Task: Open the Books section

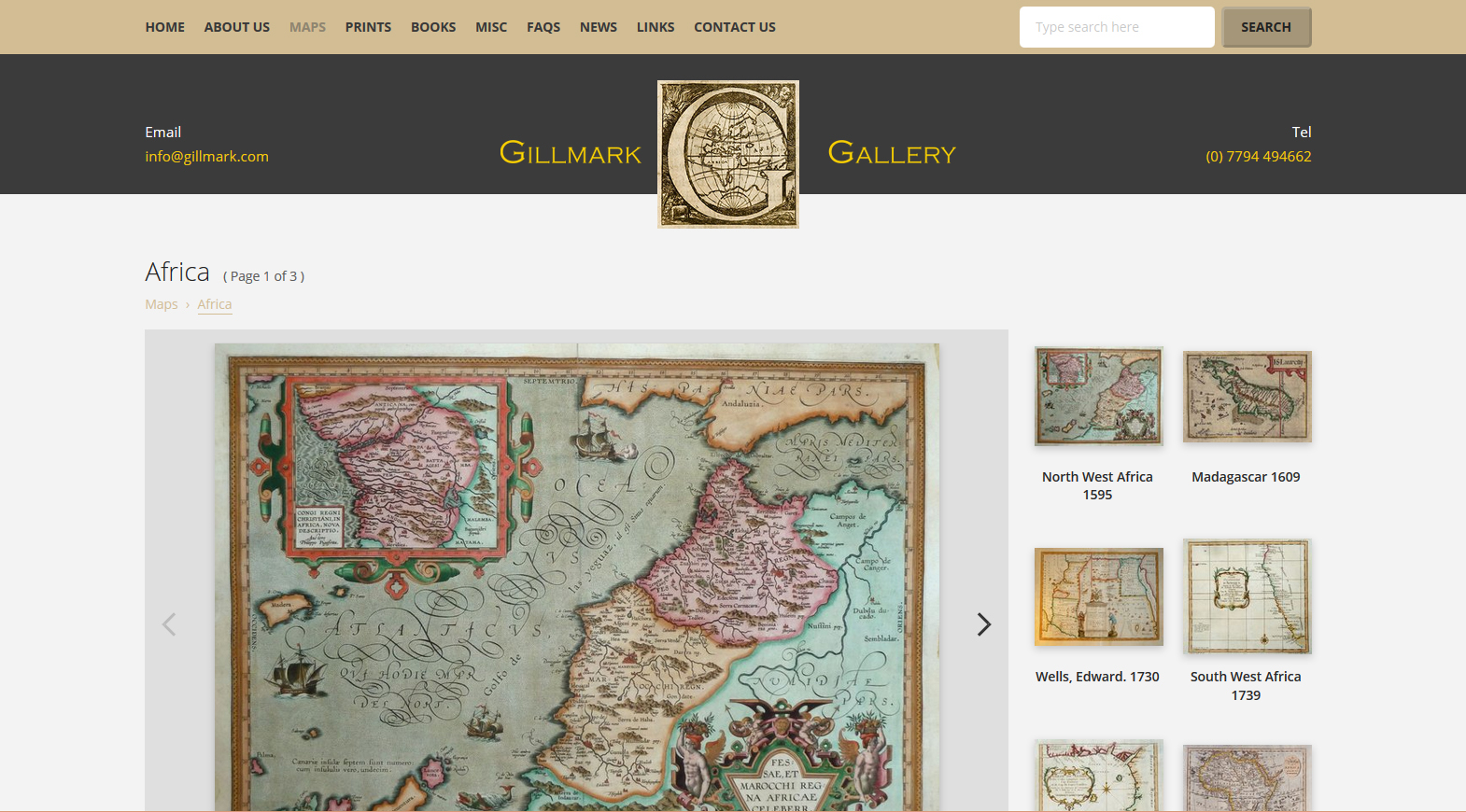Action: tap(433, 27)
